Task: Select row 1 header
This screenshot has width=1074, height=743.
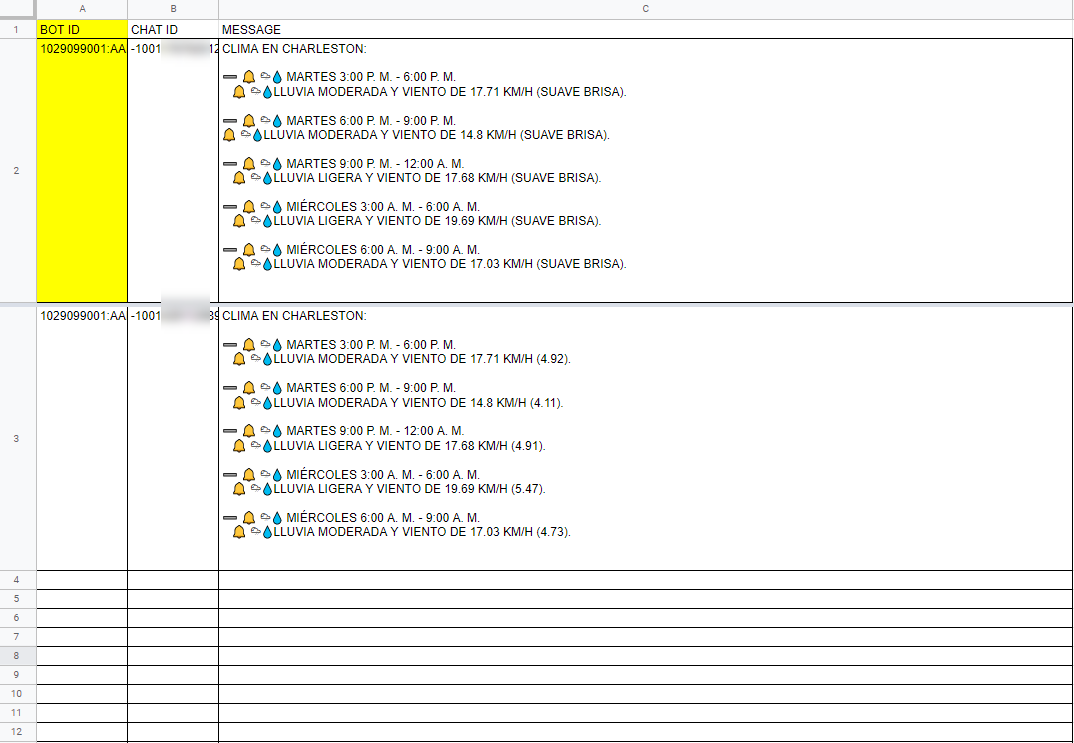Action: 18,29
